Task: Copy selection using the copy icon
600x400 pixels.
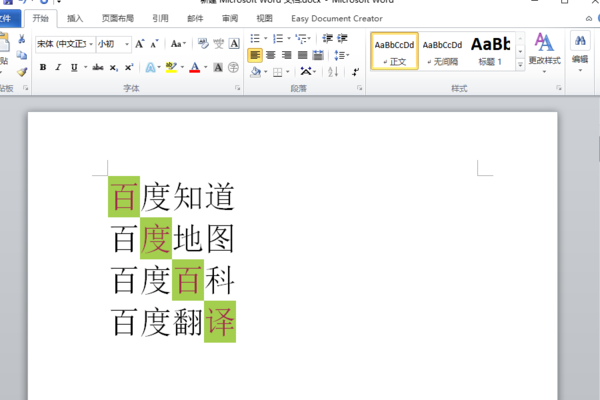Action: pyautogui.click(x=21, y=56)
